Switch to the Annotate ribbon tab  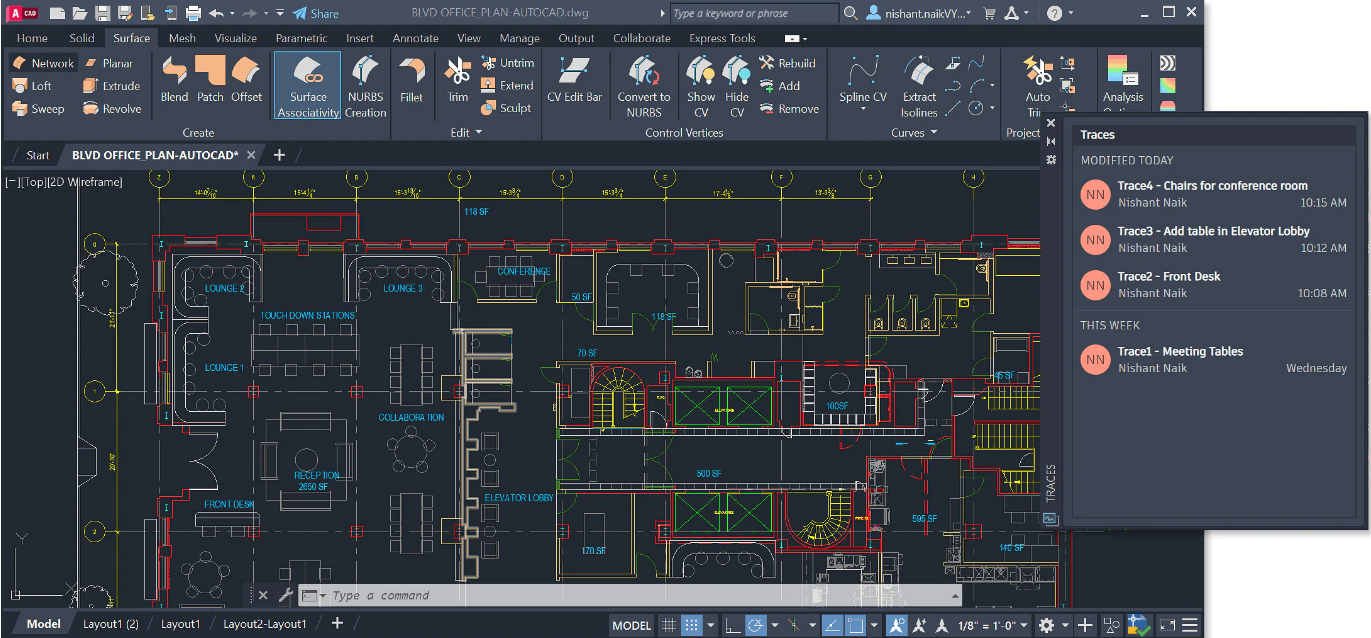pos(415,38)
